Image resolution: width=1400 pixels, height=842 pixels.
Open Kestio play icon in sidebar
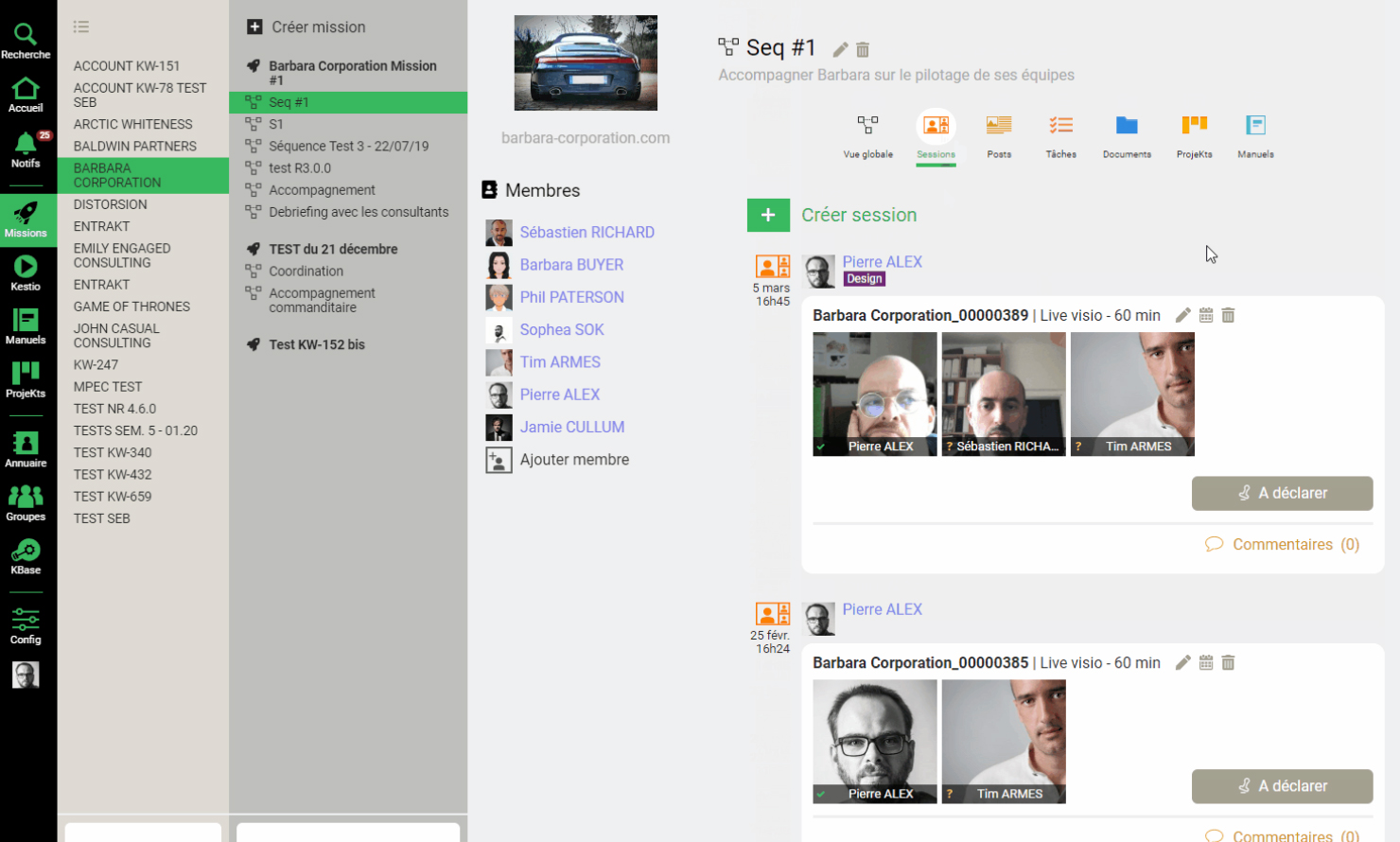(26, 272)
